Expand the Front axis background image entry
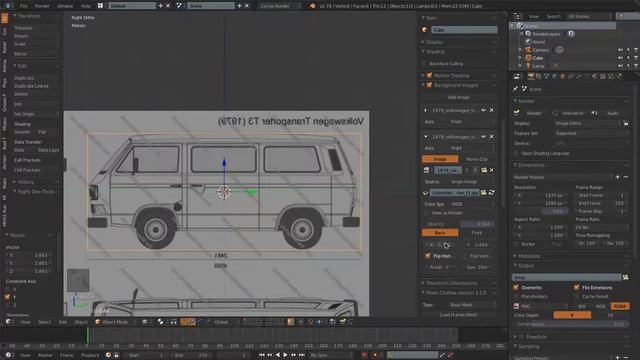640x360 pixels. (426, 110)
